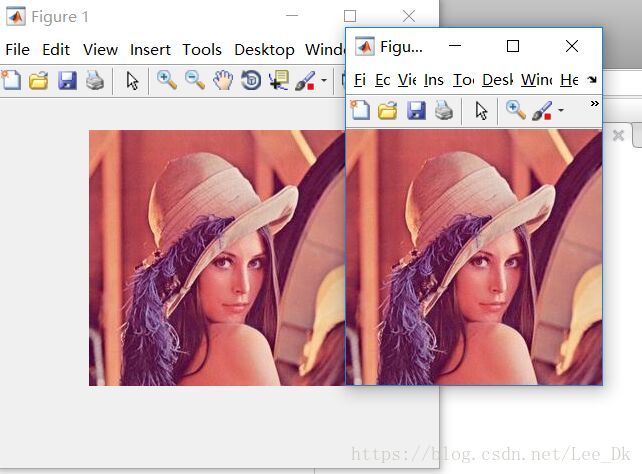Image resolution: width=642 pixels, height=474 pixels.
Task: Select Zoom In tool in Figure 1 toolbar
Action: point(167,80)
